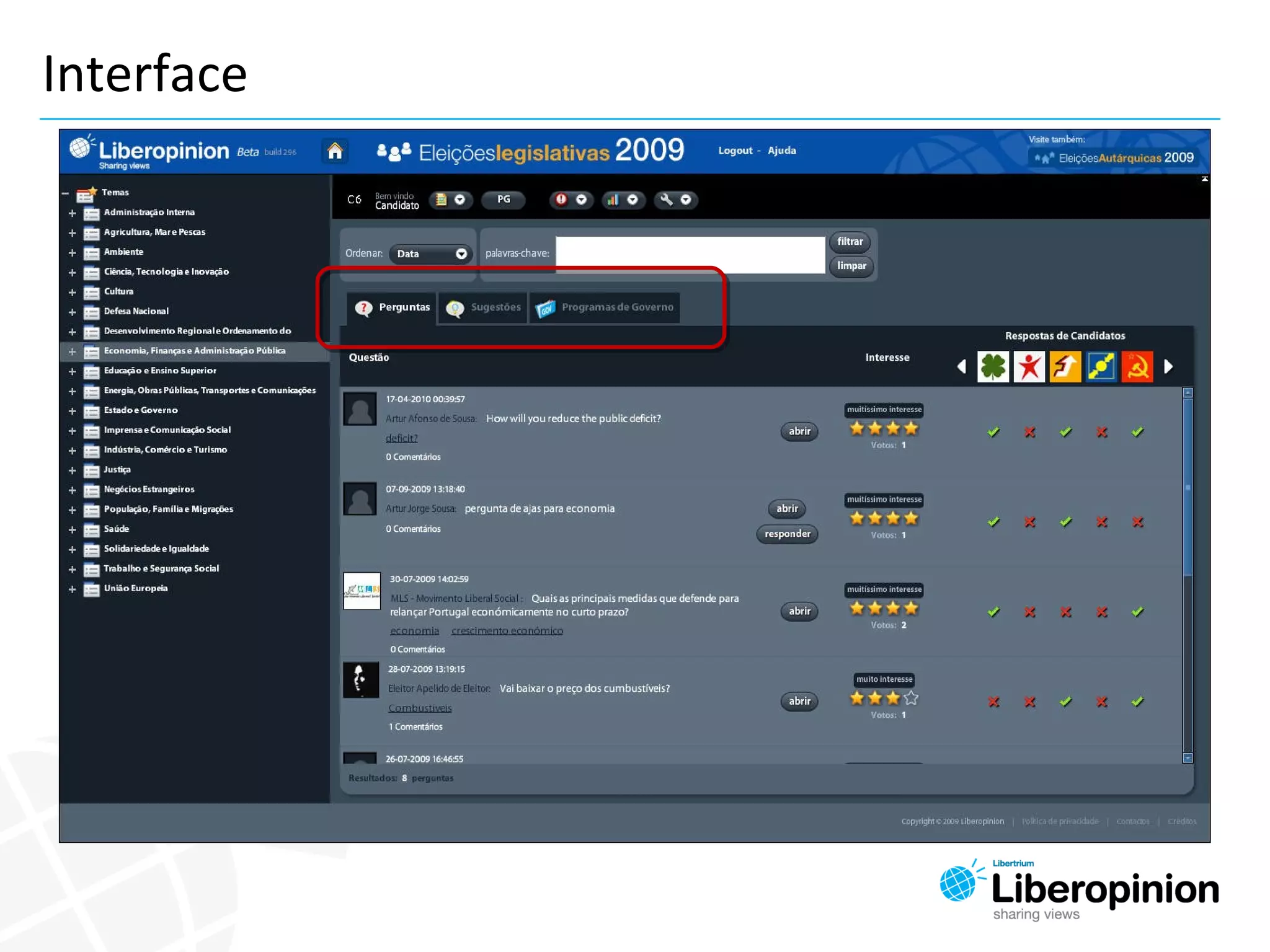
Task: Select Estado e Governo theme
Action: pos(141,410)
